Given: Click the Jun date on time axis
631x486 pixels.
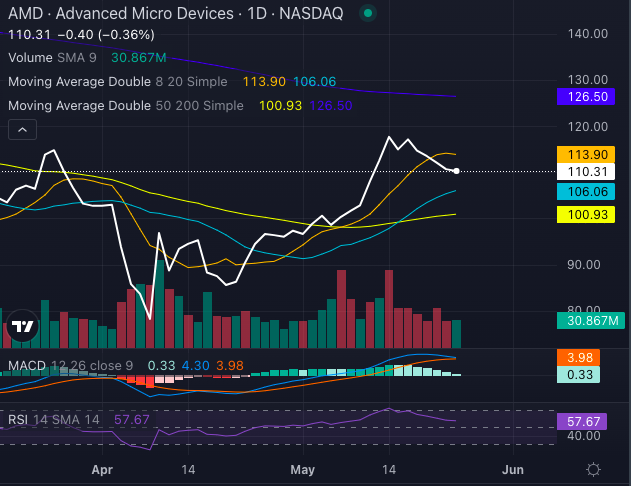Looking at the screenshot, I should [x=513, y=470].
